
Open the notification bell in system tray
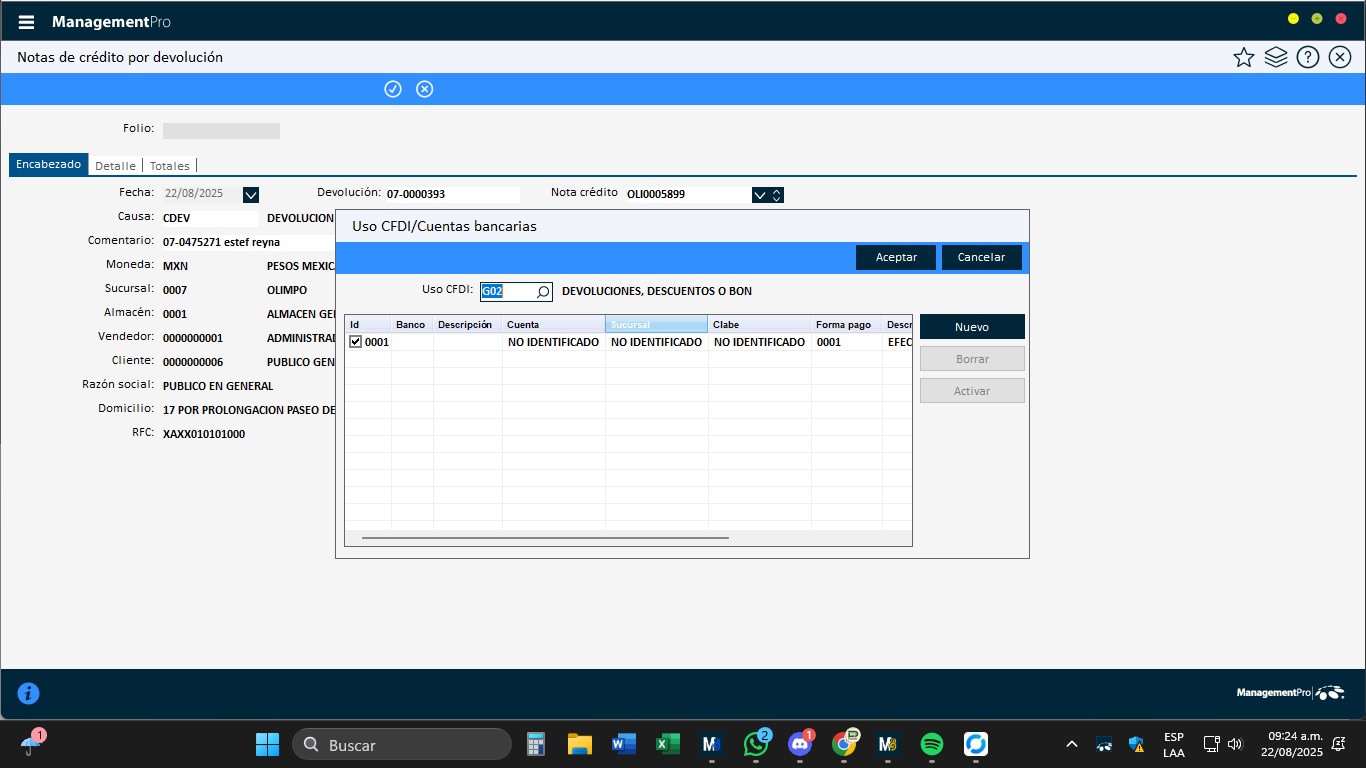1338,744
